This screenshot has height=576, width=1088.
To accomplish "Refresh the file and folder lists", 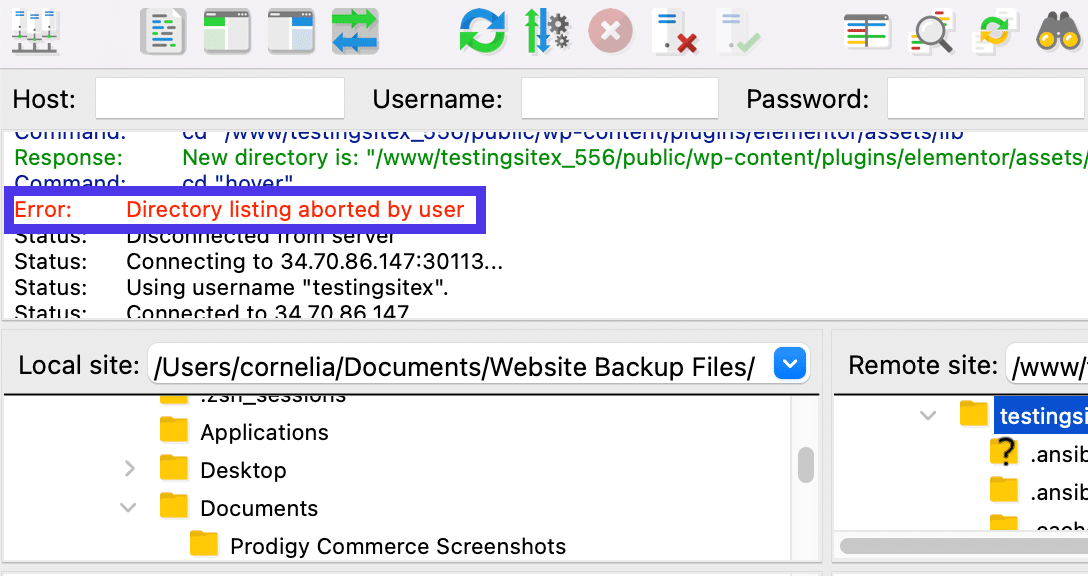I will 483,31.
